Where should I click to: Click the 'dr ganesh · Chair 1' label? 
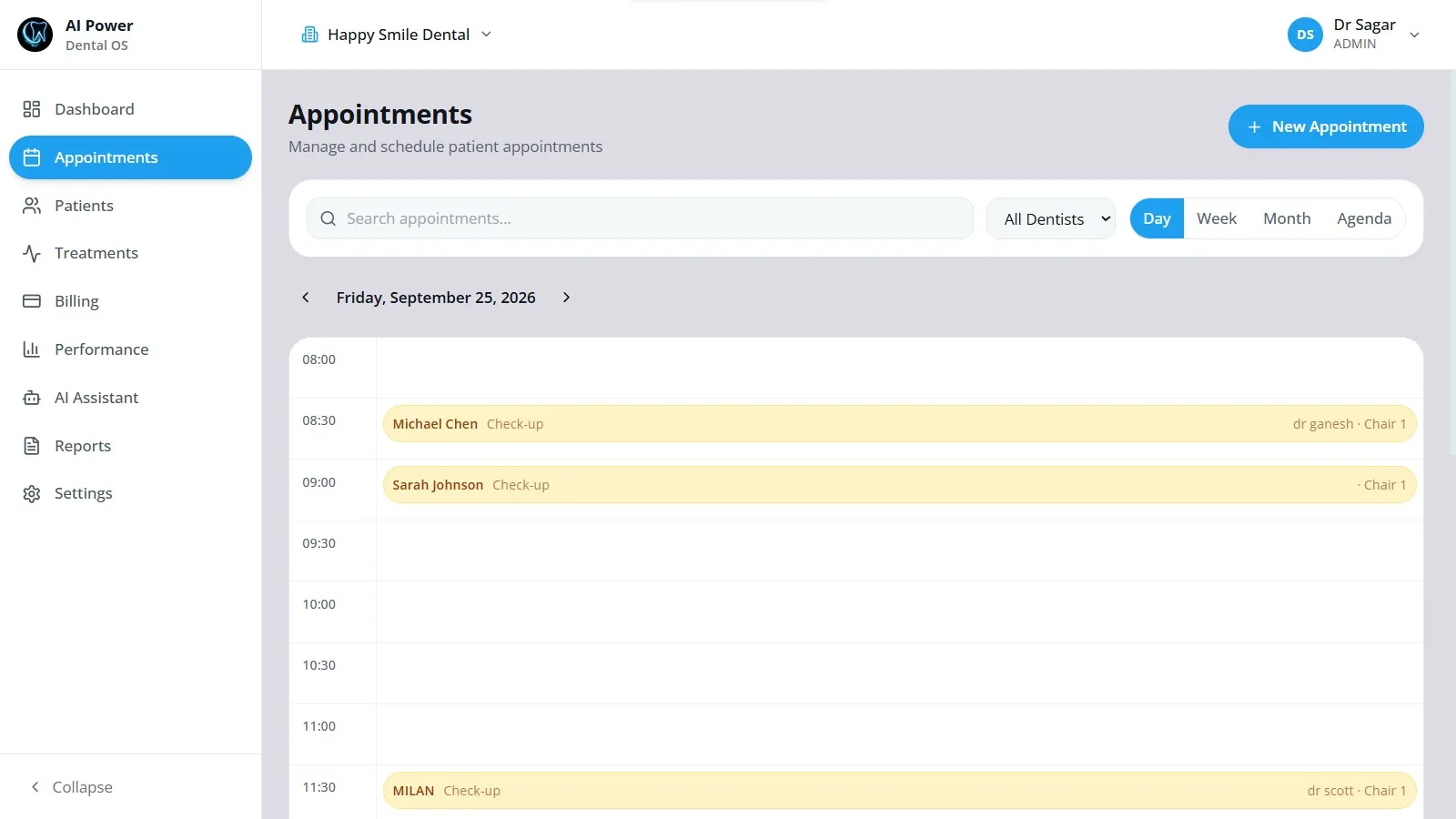(1350, 424)
